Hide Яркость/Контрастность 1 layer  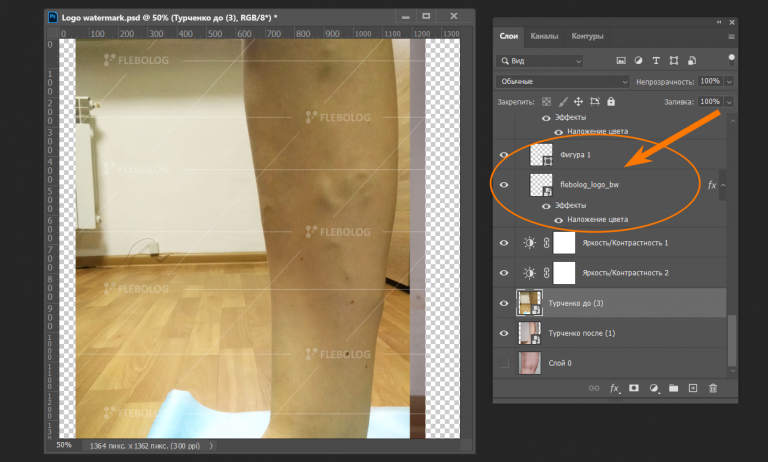coord(504,243)
